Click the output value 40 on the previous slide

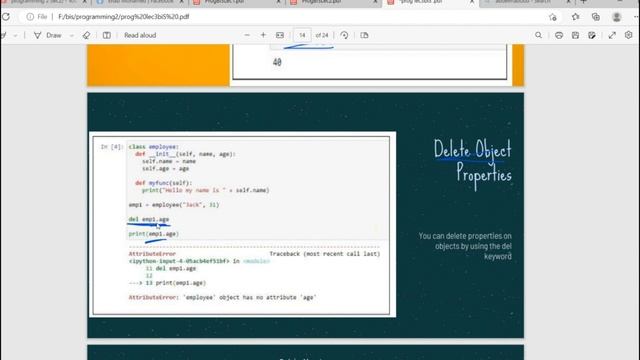pos(277,62)
